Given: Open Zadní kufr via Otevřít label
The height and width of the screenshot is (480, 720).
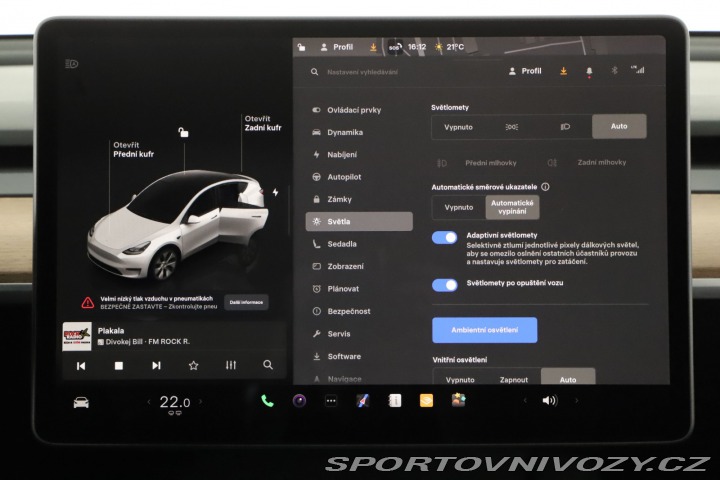Looking at the screenshot, I should click(x=263, y=123).
